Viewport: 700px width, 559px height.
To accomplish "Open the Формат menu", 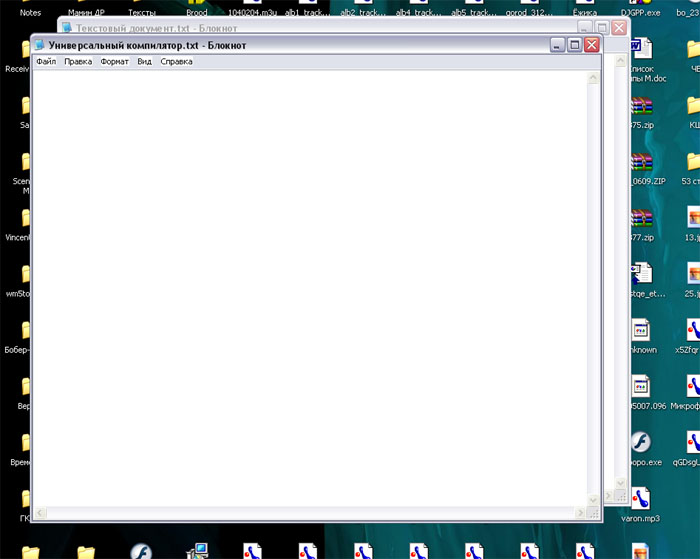I will (x=114, y=62).
